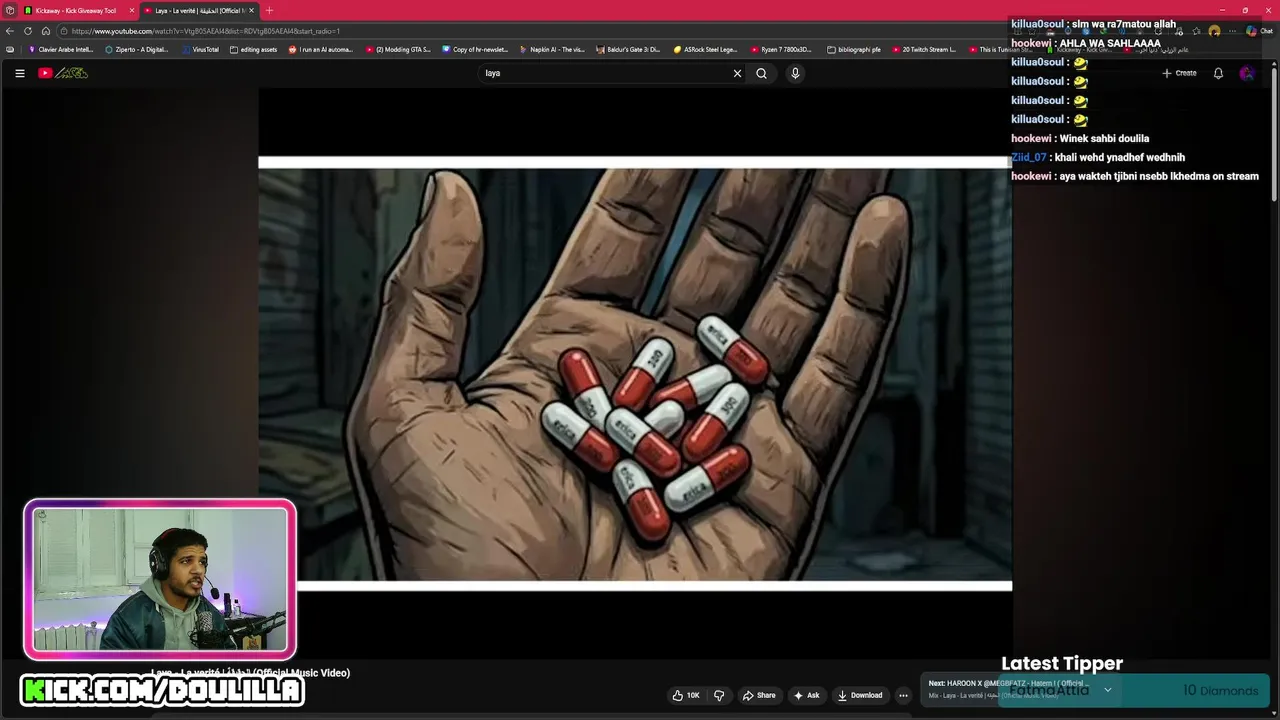Switch to Laya - La verité YouTube tab
Viewport: 1280px width, 720px height.
(199, 10)
